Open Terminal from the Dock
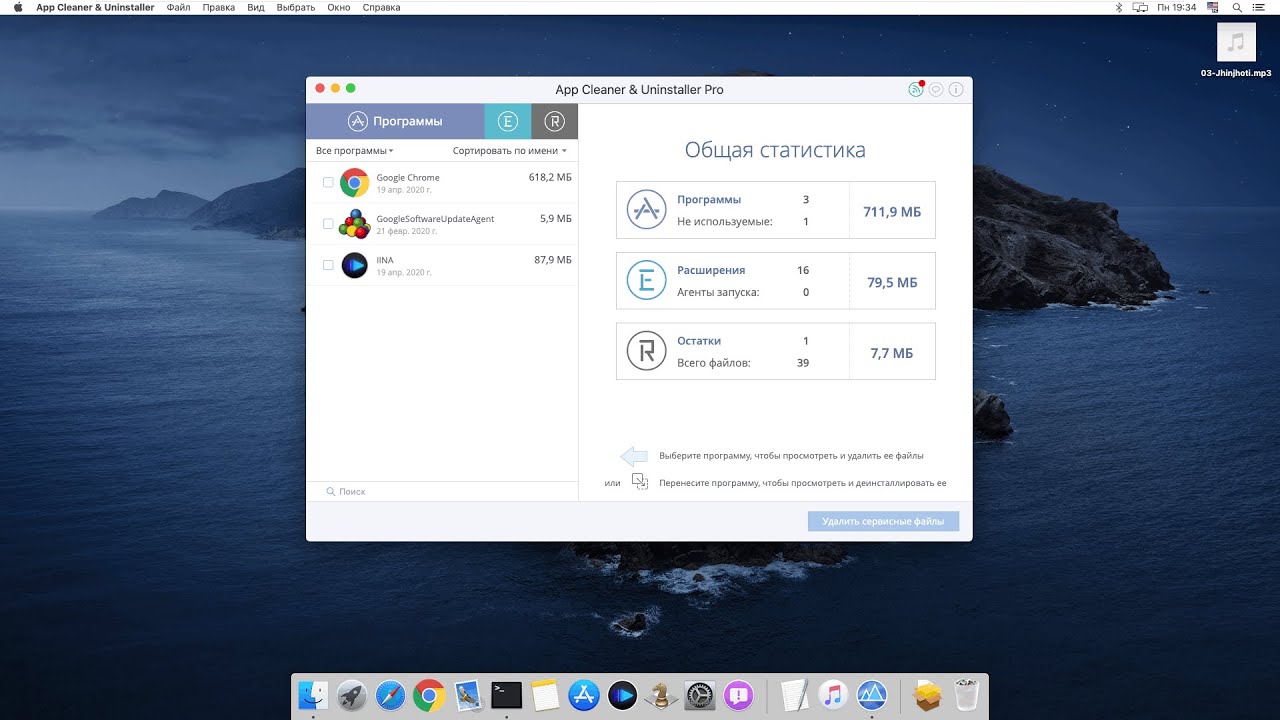 click(x=506, y=694)
